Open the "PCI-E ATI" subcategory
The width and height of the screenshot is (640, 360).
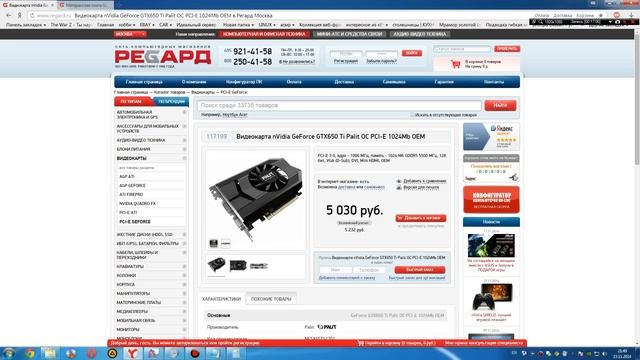pos(128,213)
